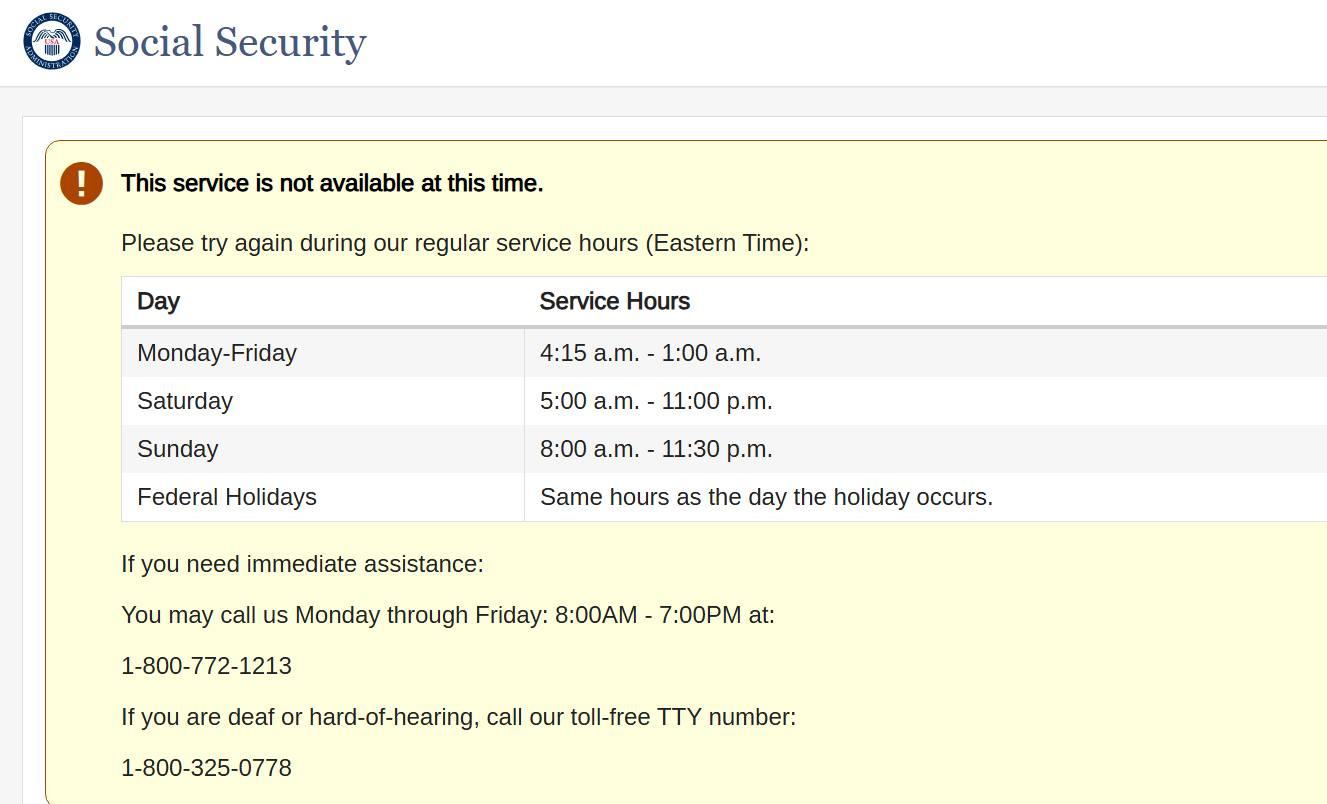The width and height of the screenshot is (1327, 804).
Task: Click the alert icon next to the error message
Action: (x=82, y=183)
